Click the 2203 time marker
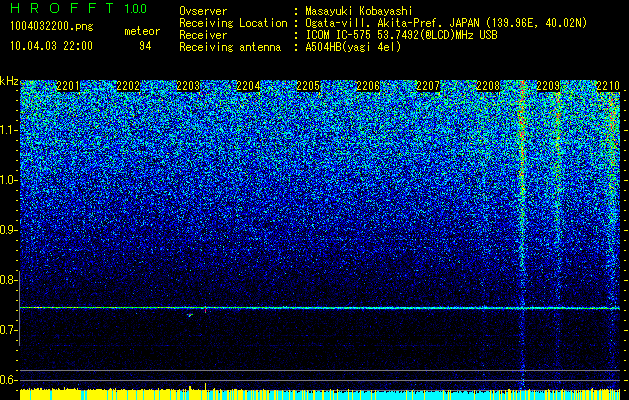This screenshot has width=629, height=400. [188, 85]
